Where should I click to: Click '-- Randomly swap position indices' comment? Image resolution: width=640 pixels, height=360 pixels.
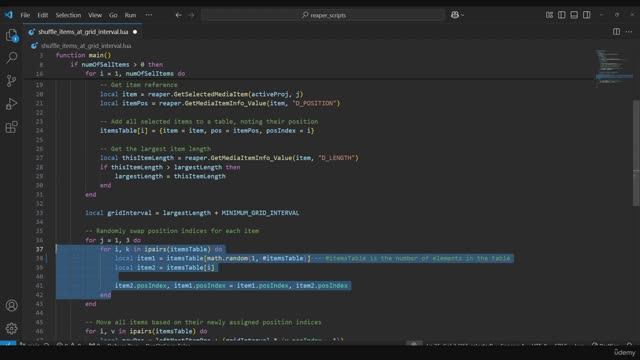click(x=172, y=231)
